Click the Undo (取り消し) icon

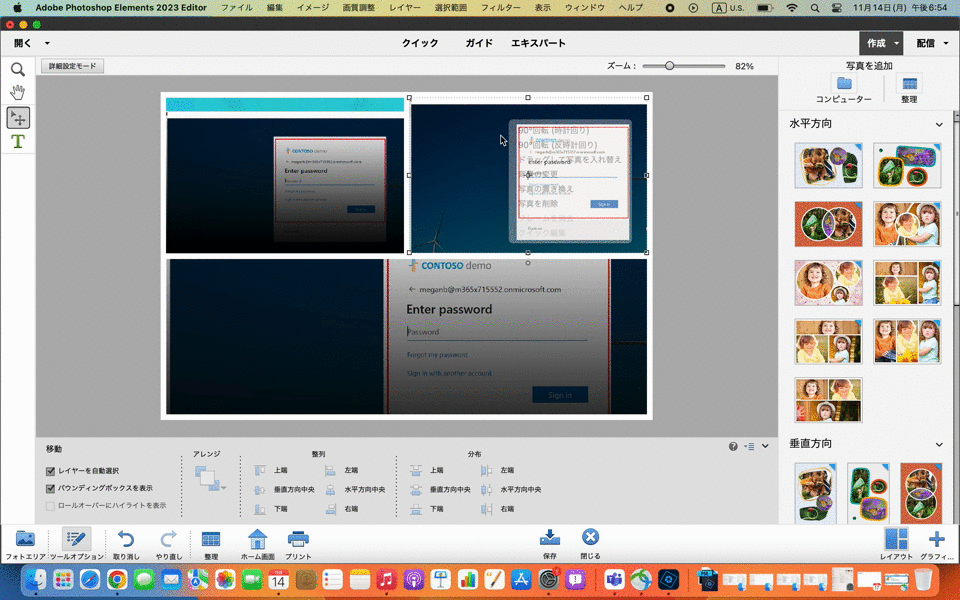[x=126, y=539]
